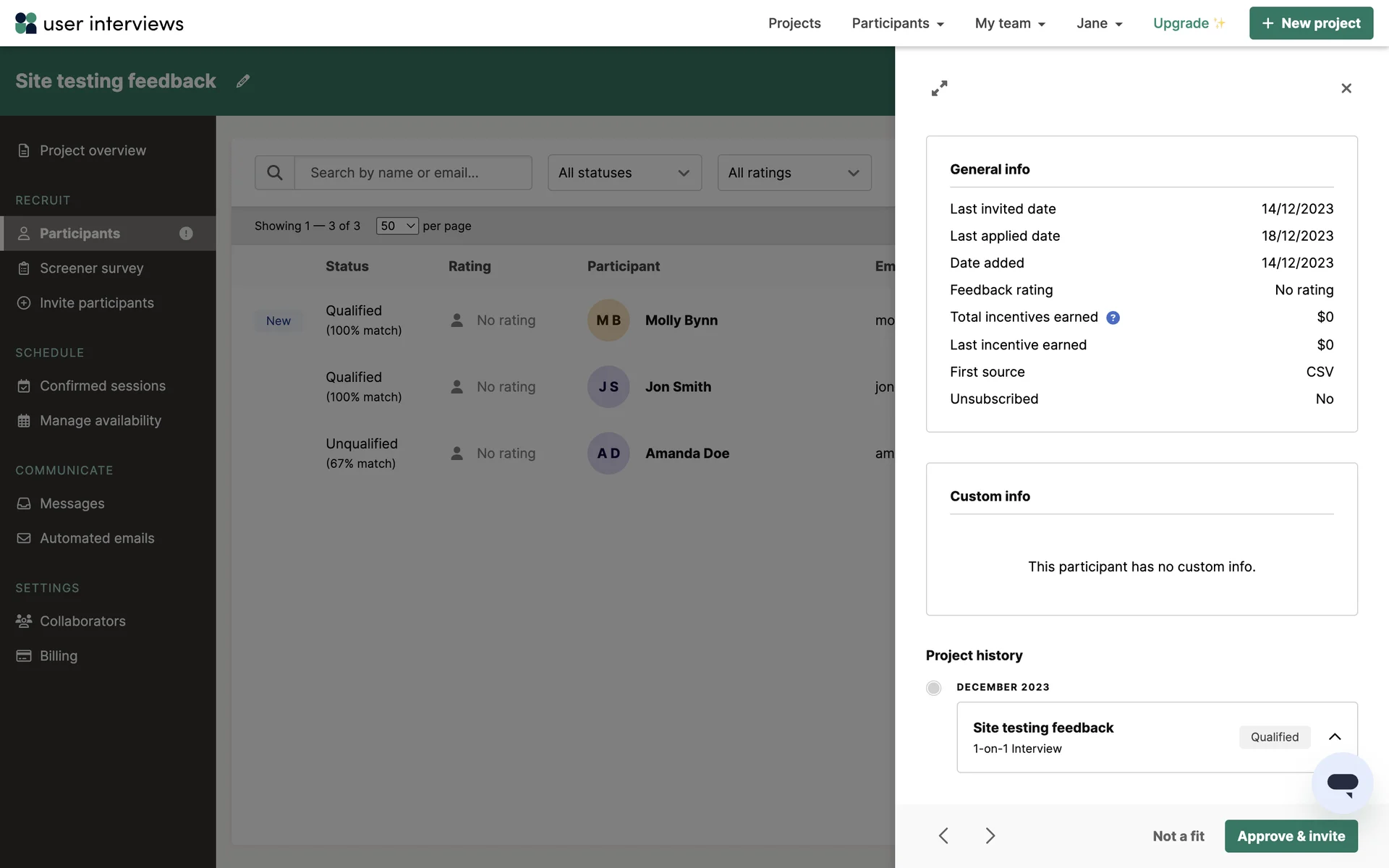Open the chat support bubble
The width and height of the screenshot is (1389, 868).
tap(1342, 783)
